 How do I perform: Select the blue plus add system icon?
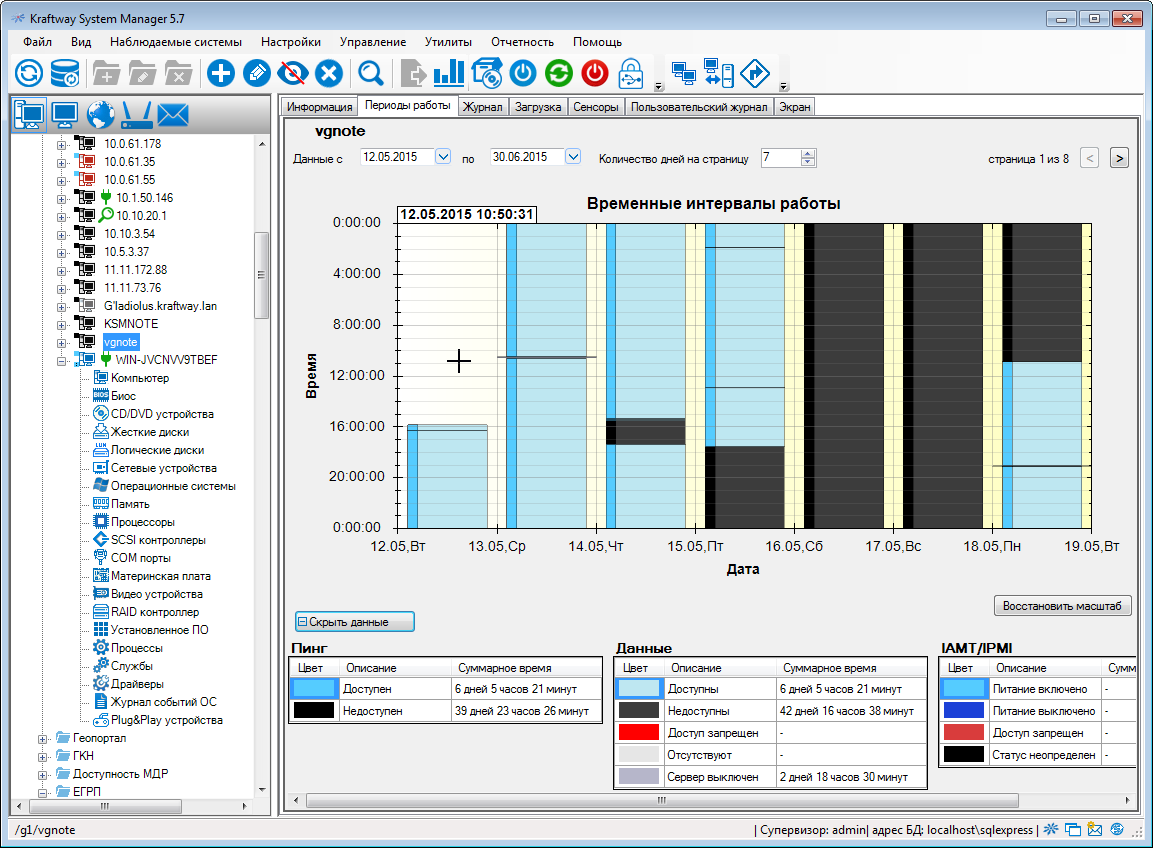pos(220,72)
